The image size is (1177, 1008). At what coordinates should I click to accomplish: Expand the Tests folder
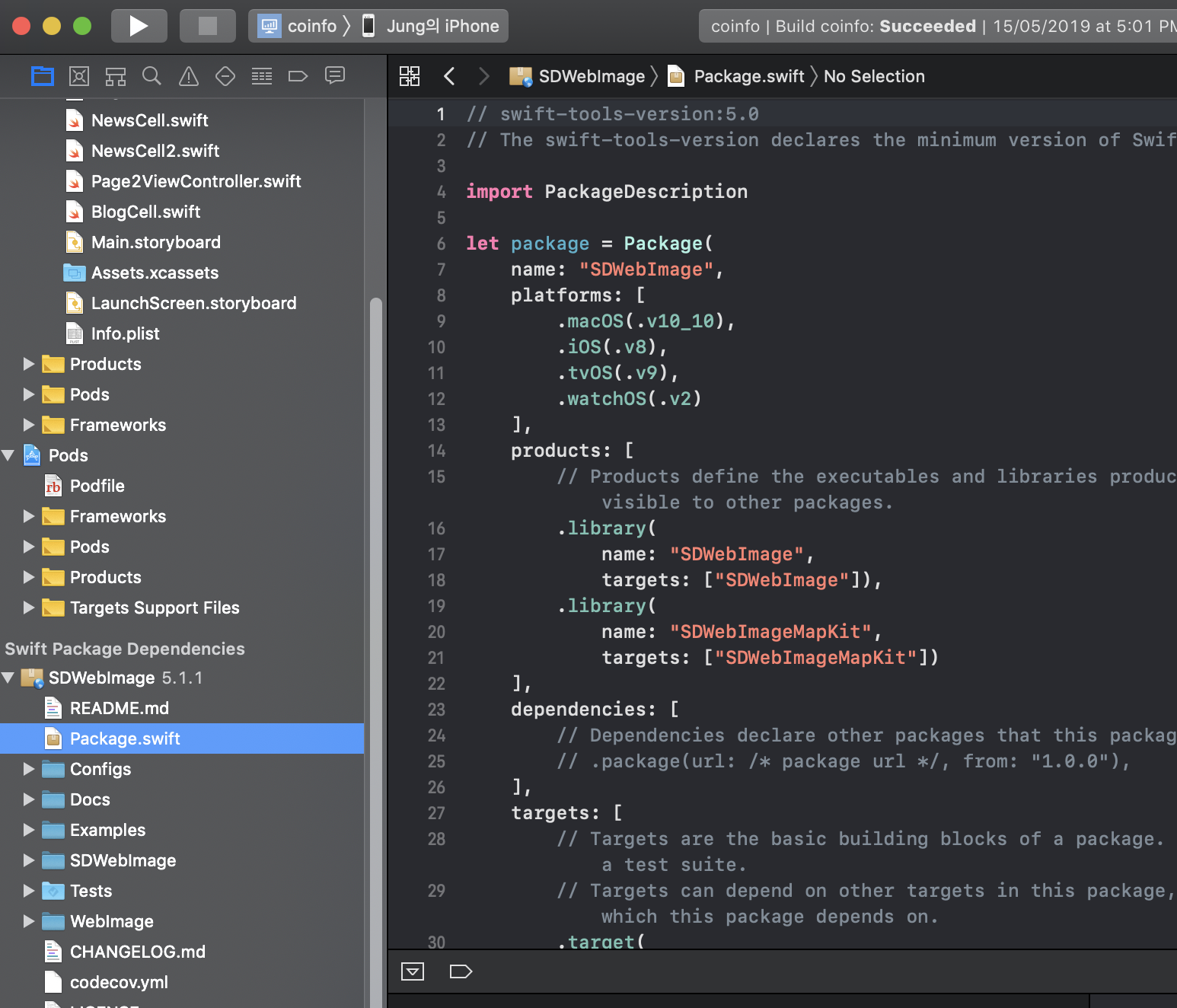[29, 891]
